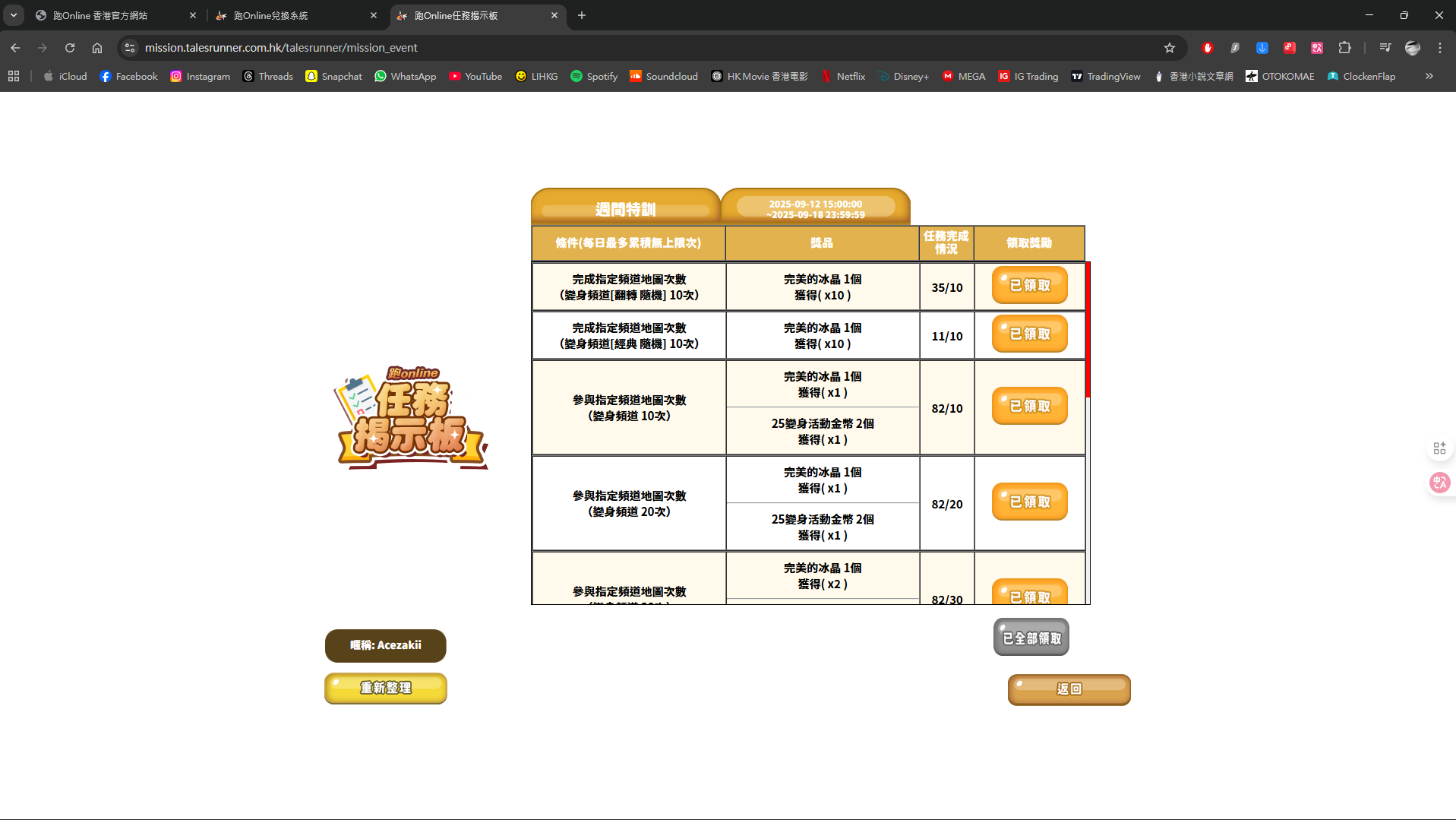Click the red mission list scrollbar

(x=1088, y=330)
